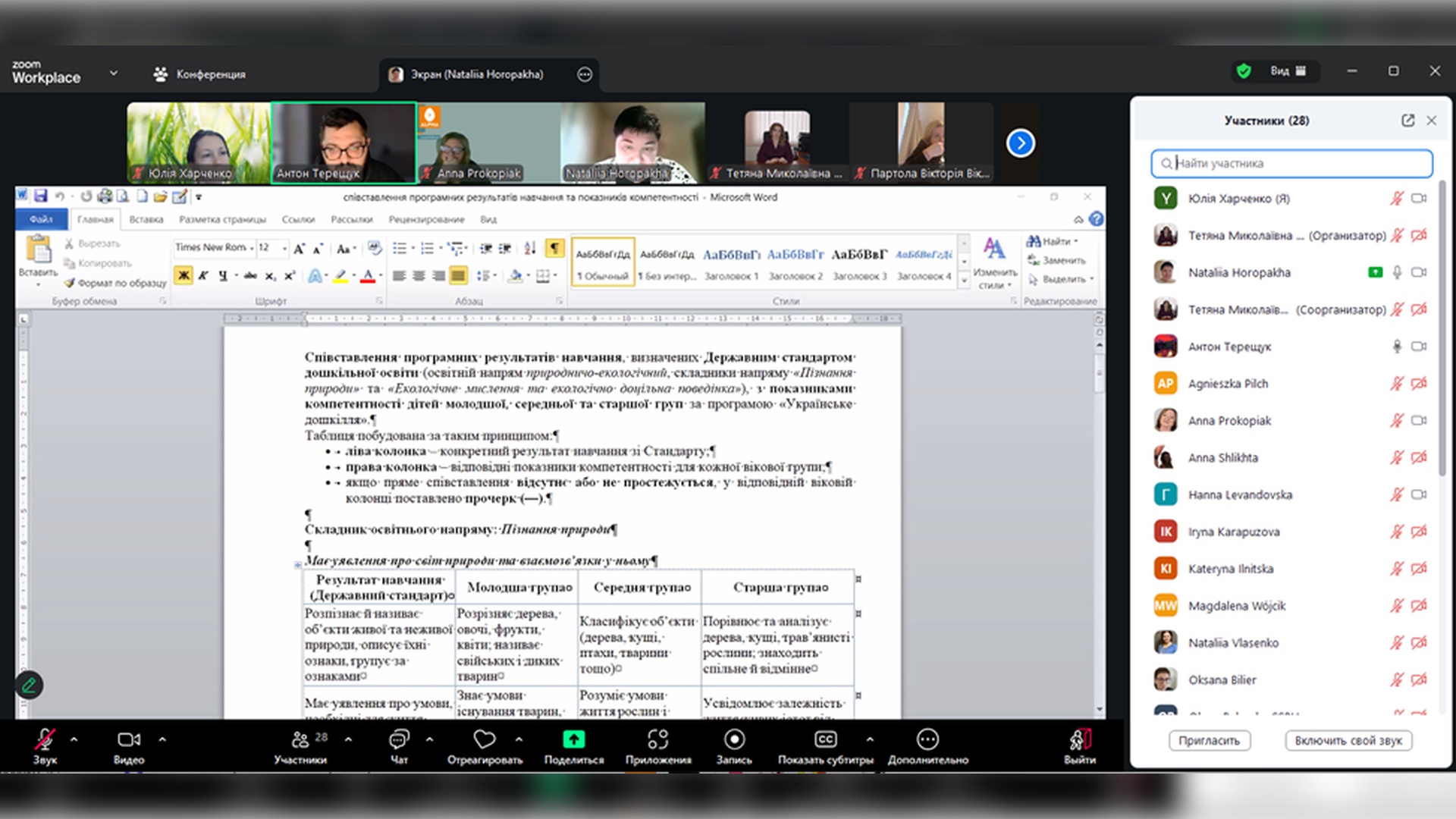Viewport: 1456px width, 819px height.
Task: Open the Вставка ribbon tab
Action: (146, 219)
